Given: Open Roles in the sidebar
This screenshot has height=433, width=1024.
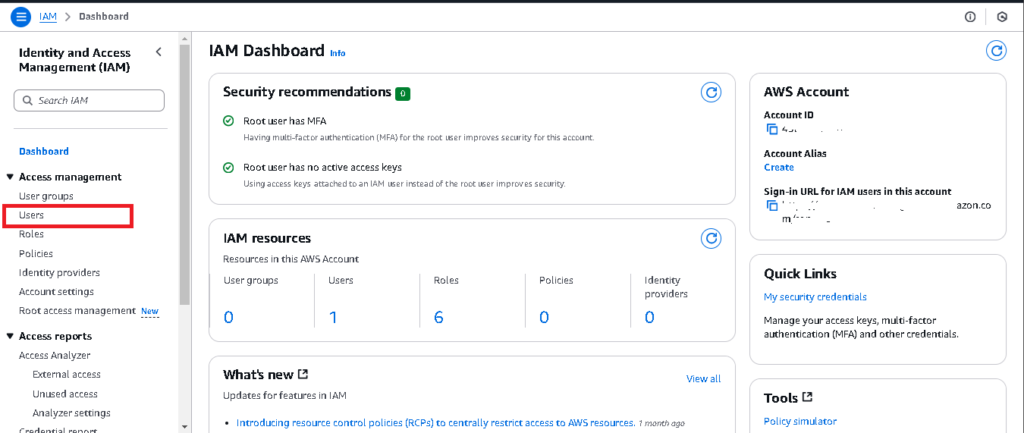Looking at the screenshot, I should coord(31,234).
